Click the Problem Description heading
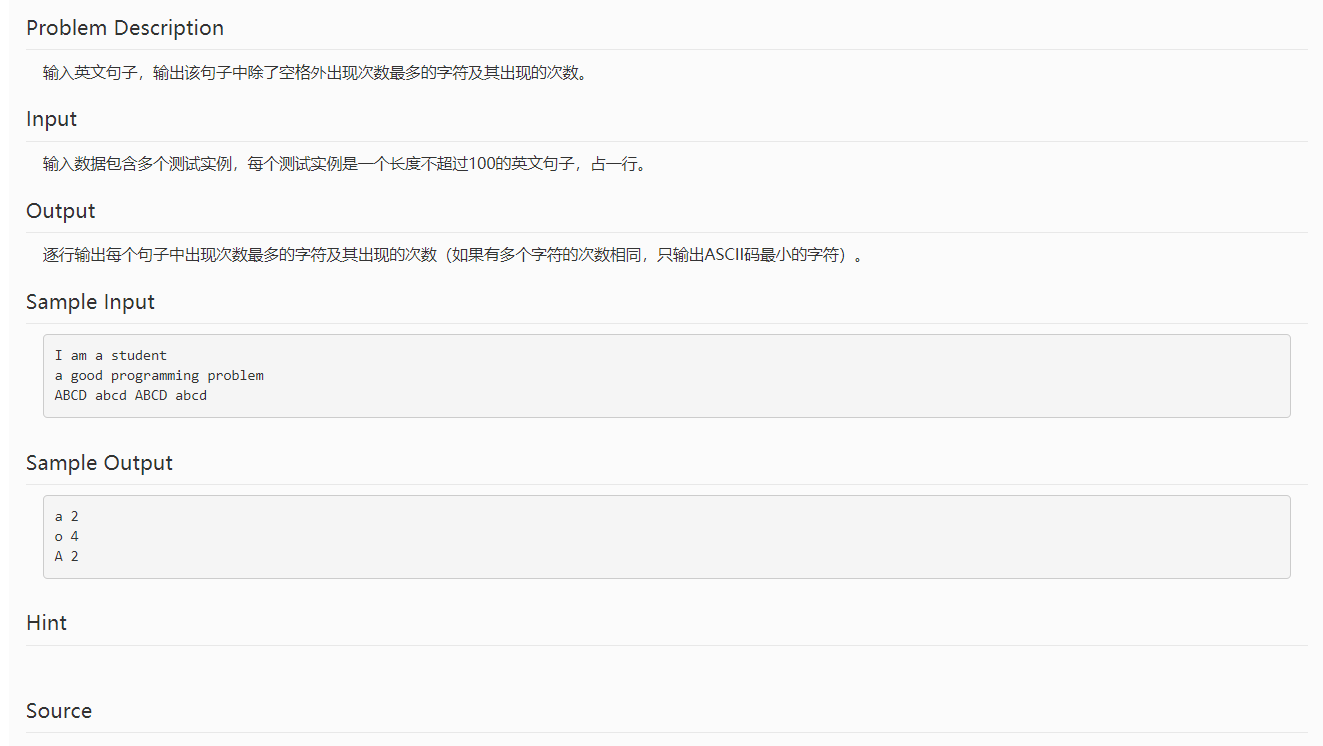Screen dimensions: 1323x746 click(x=124, y=28)
